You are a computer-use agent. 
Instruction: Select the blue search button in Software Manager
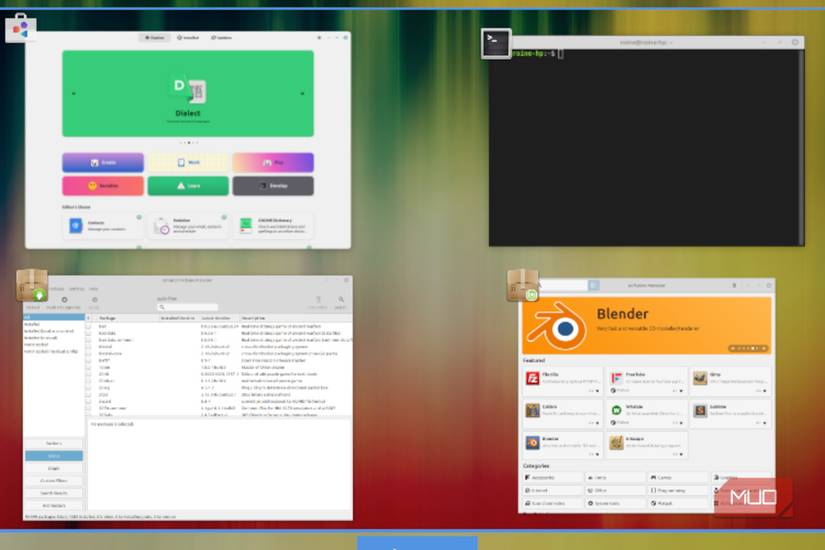pos(593,285)
